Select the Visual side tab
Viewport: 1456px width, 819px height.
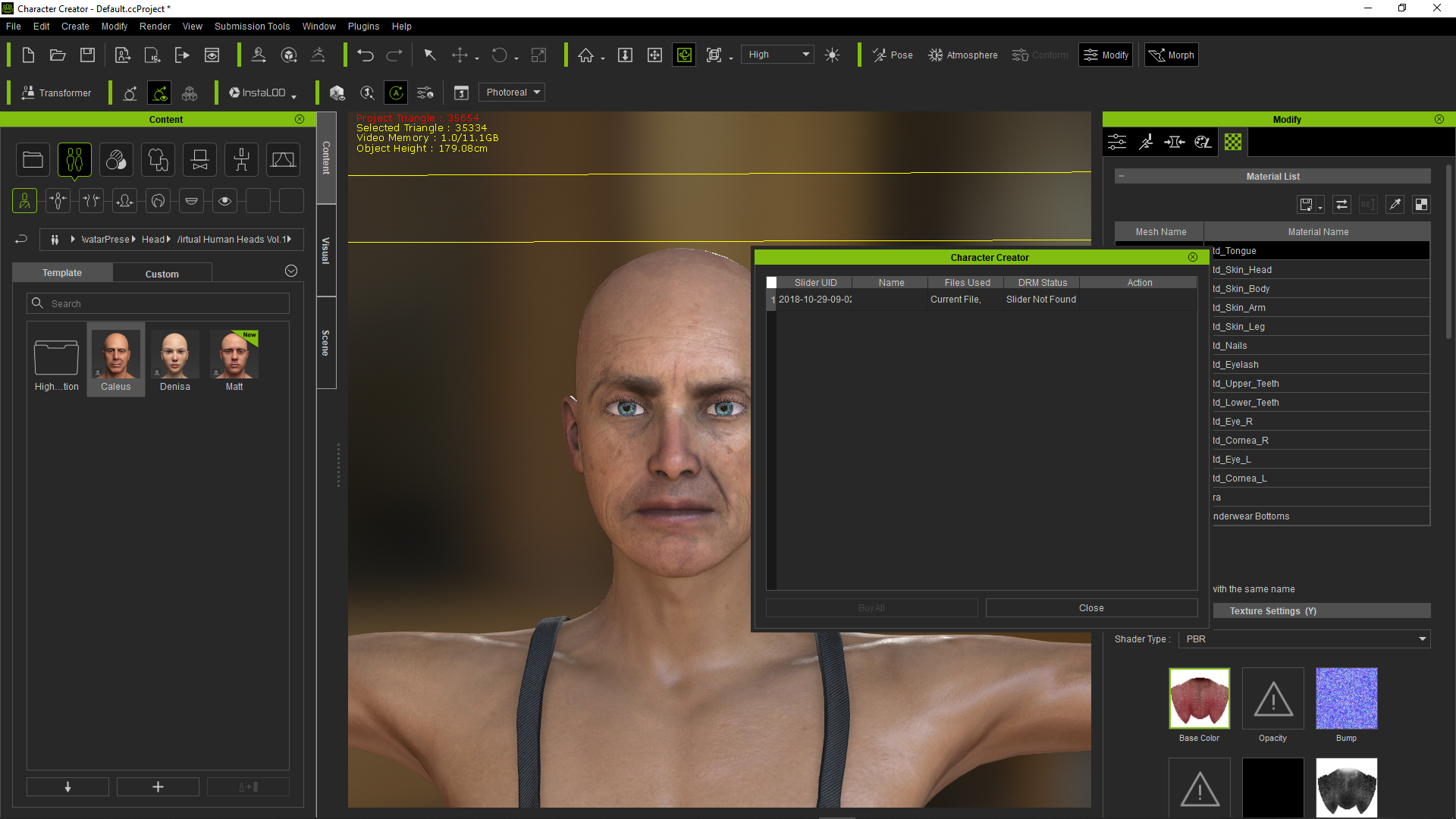(x=326, y=250)
